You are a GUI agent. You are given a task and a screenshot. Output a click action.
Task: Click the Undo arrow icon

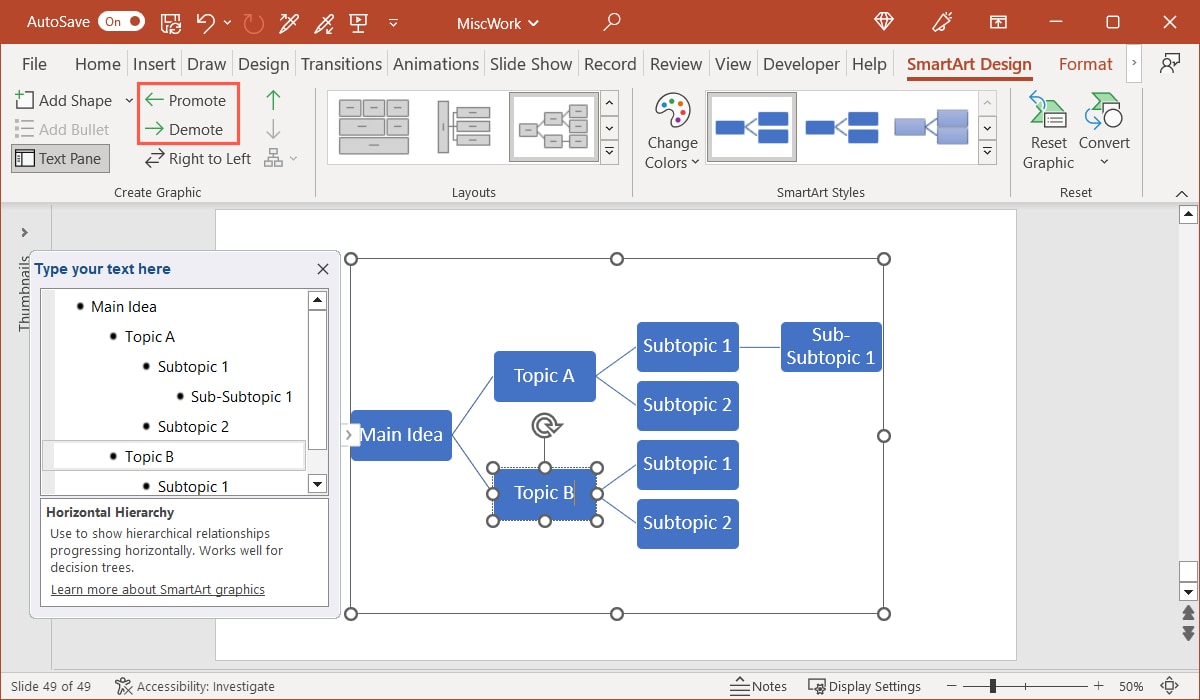pos(206,22)
